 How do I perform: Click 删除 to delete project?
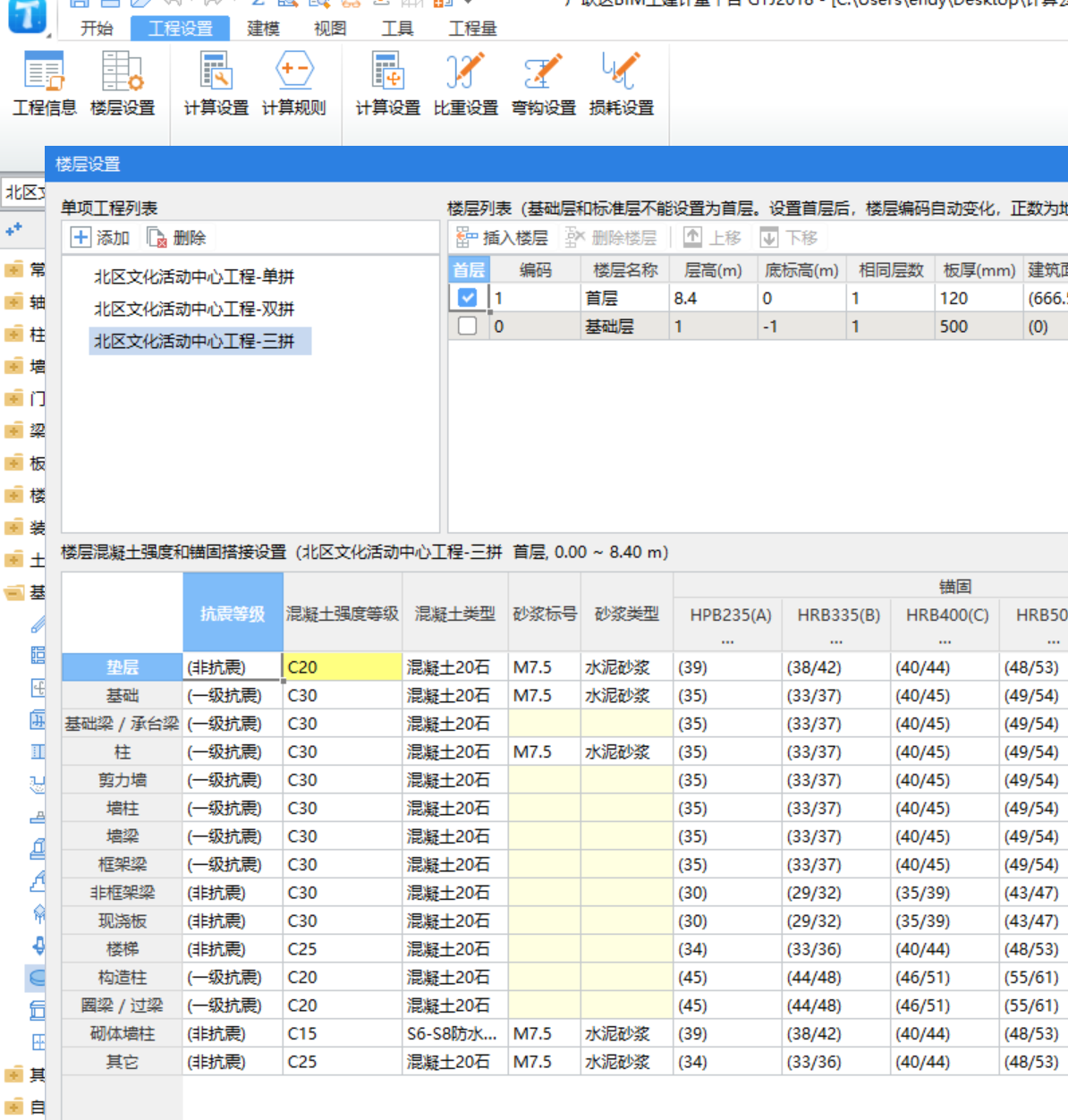176,238
